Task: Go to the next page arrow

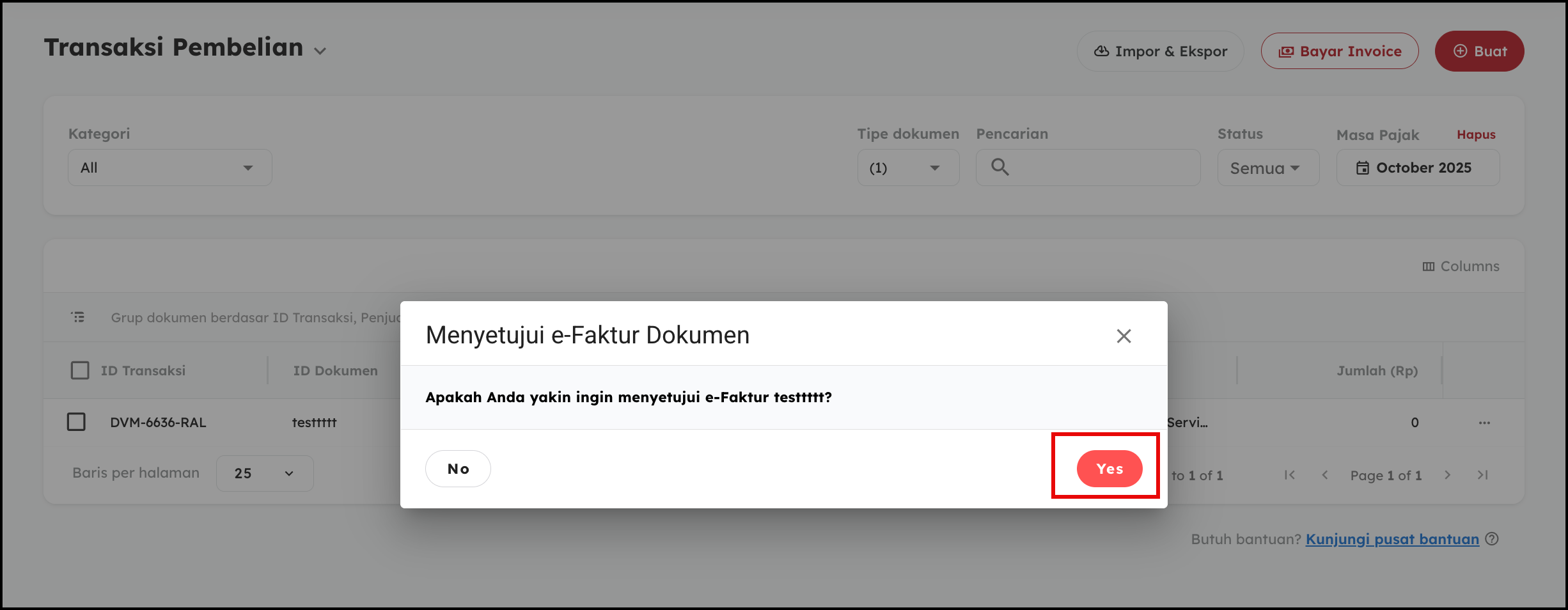Action: tap(1448, 475)
